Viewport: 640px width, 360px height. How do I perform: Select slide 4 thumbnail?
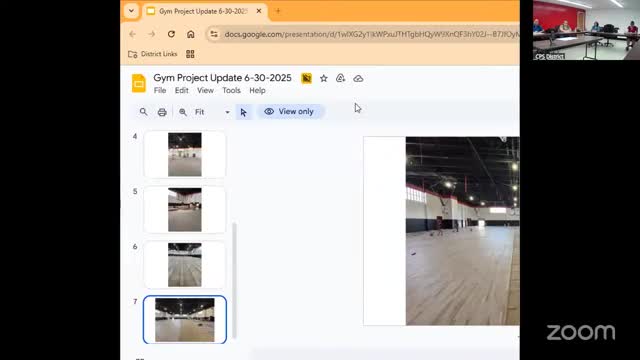[184, 154]
